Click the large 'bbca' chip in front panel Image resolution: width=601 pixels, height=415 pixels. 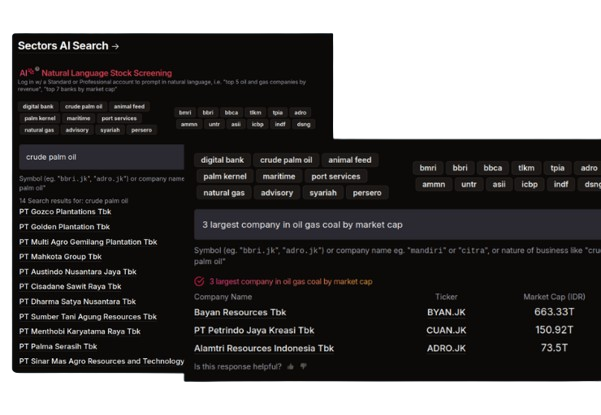(493, 168)
